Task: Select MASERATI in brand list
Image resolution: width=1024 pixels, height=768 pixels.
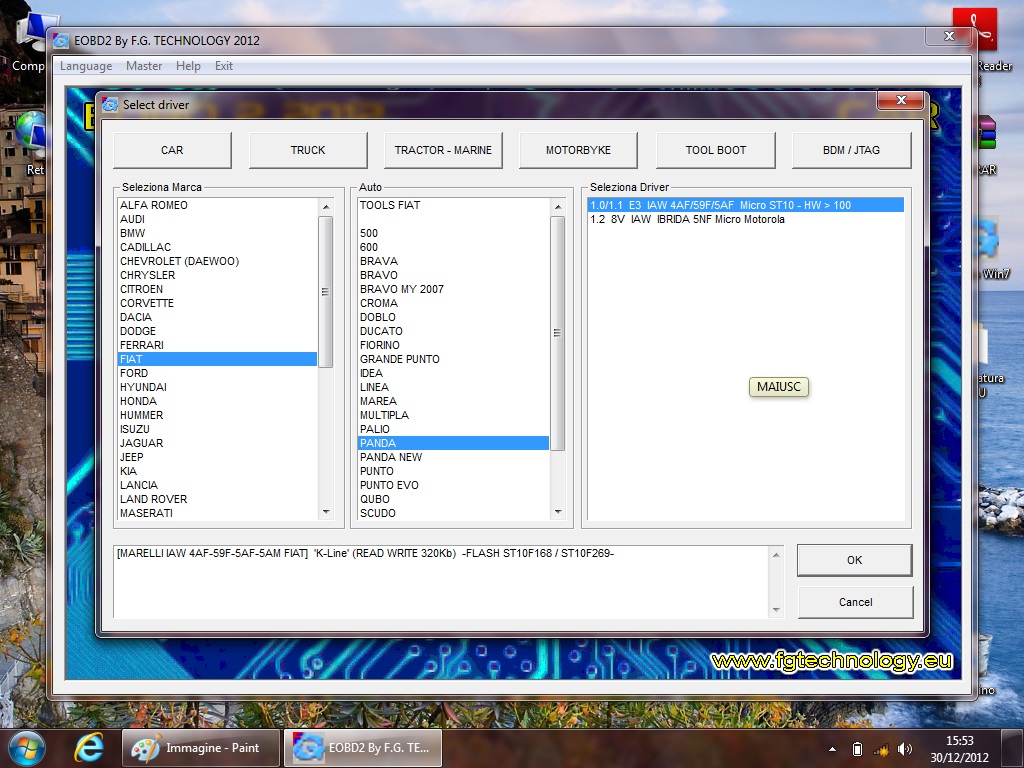Action: point(217,513)
